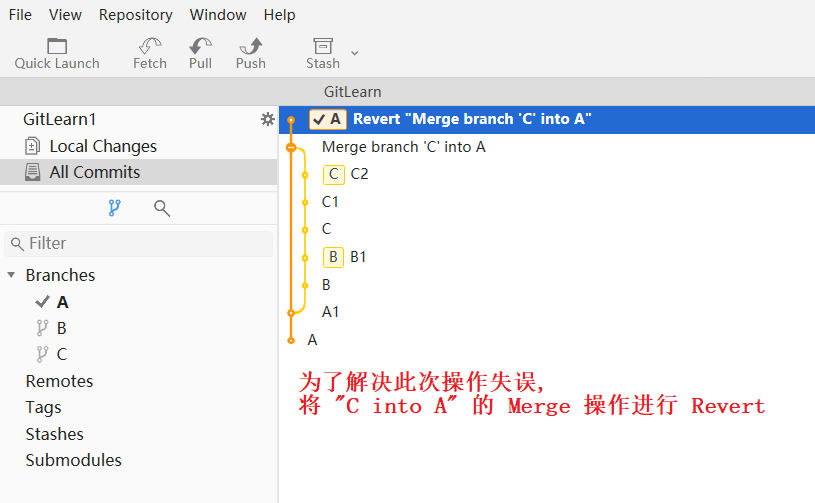Switch to the branch view icon
This screenshot has width=815, height=503.
[x=114, y=208]
